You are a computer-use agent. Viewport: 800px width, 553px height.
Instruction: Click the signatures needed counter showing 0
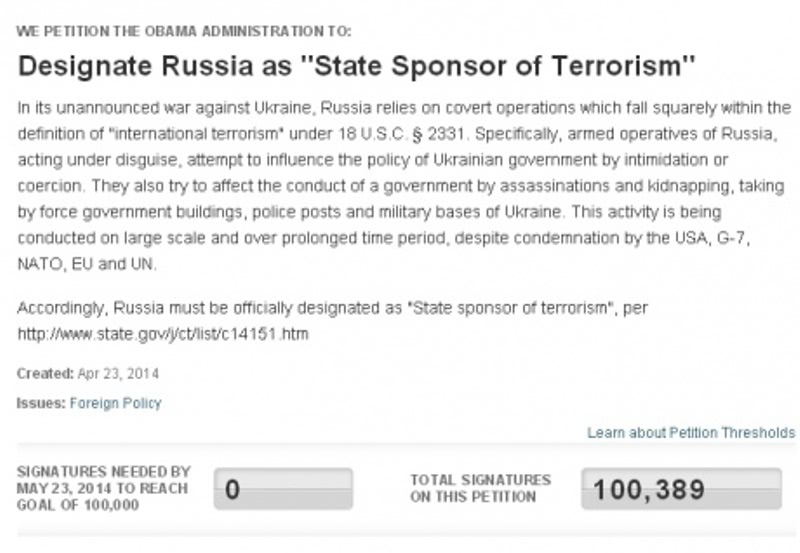coord(283,489)
